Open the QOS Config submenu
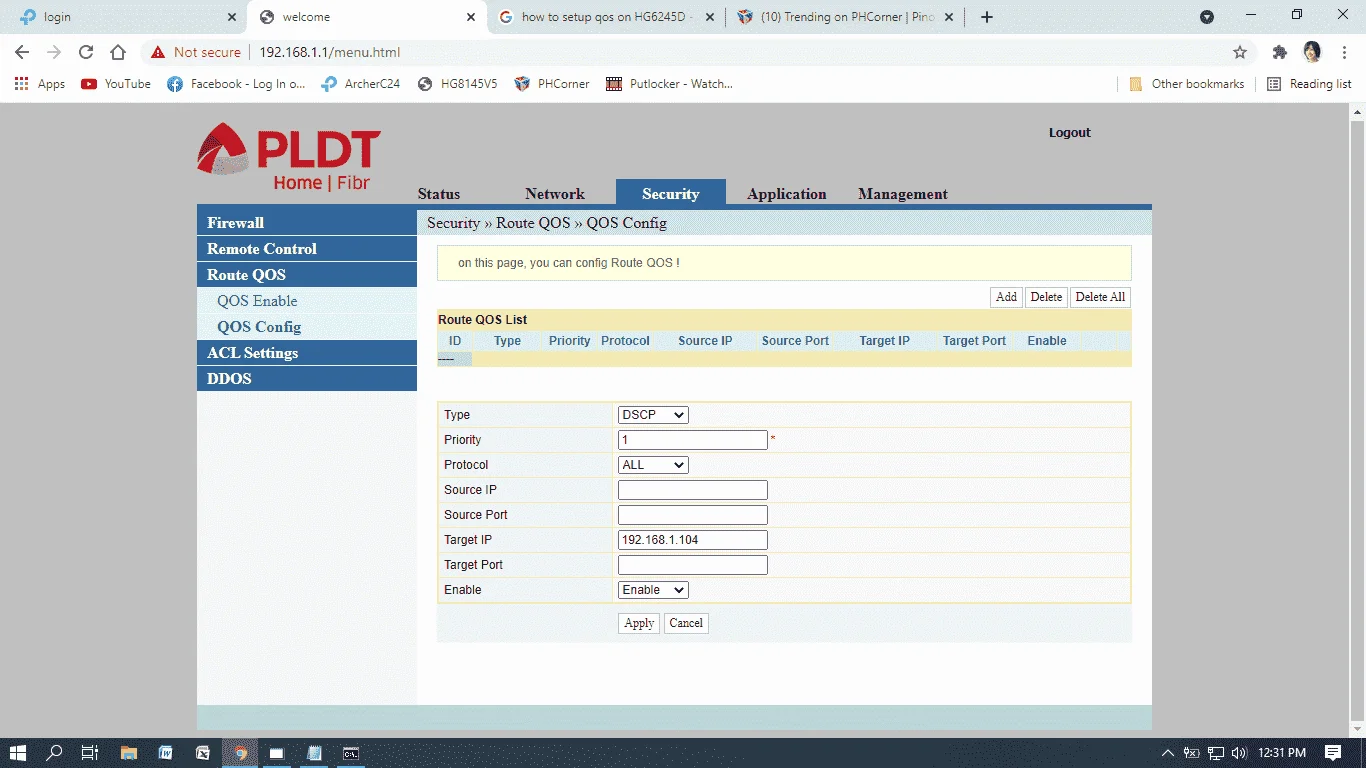1366x768 pixels. point(259,327)
